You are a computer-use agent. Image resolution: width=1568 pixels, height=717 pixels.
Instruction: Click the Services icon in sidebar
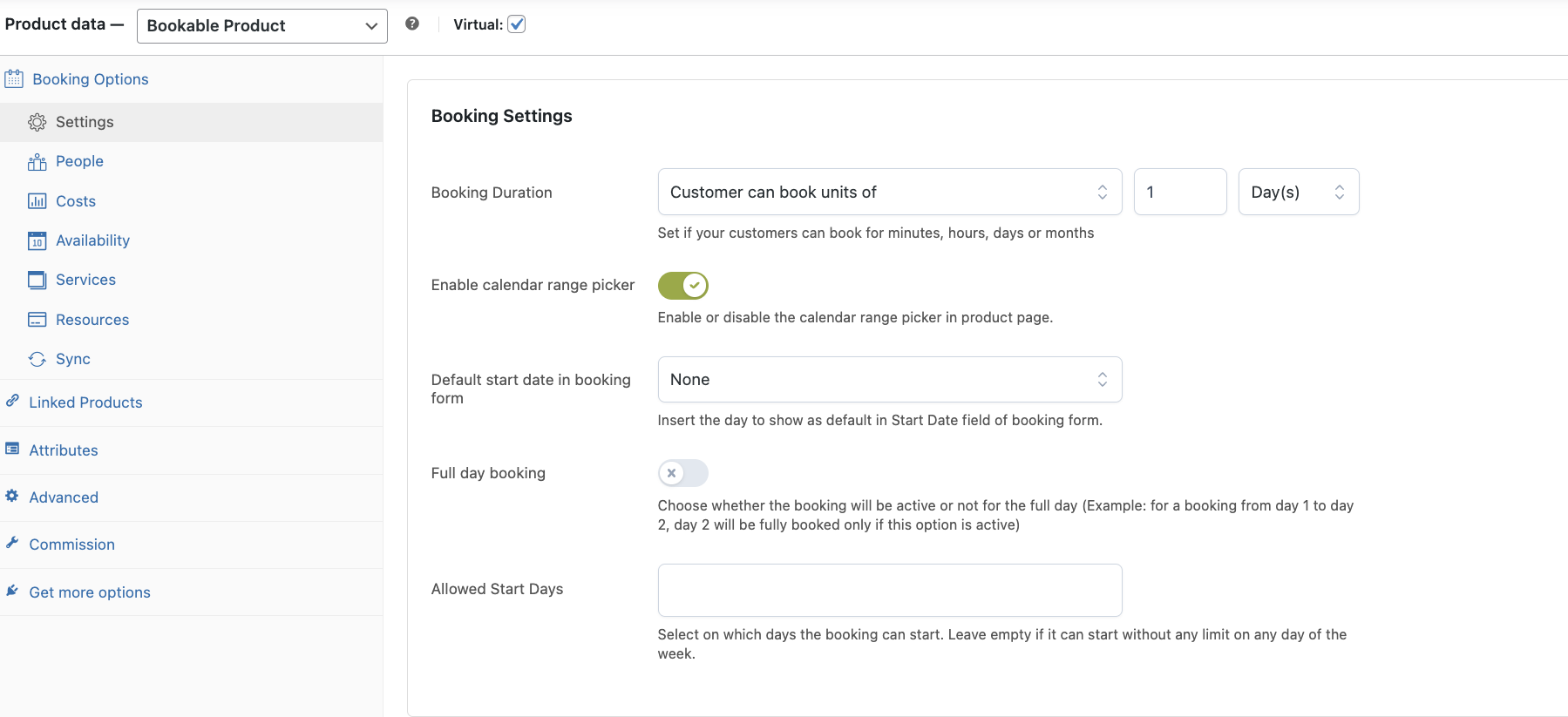pos(37,280)
